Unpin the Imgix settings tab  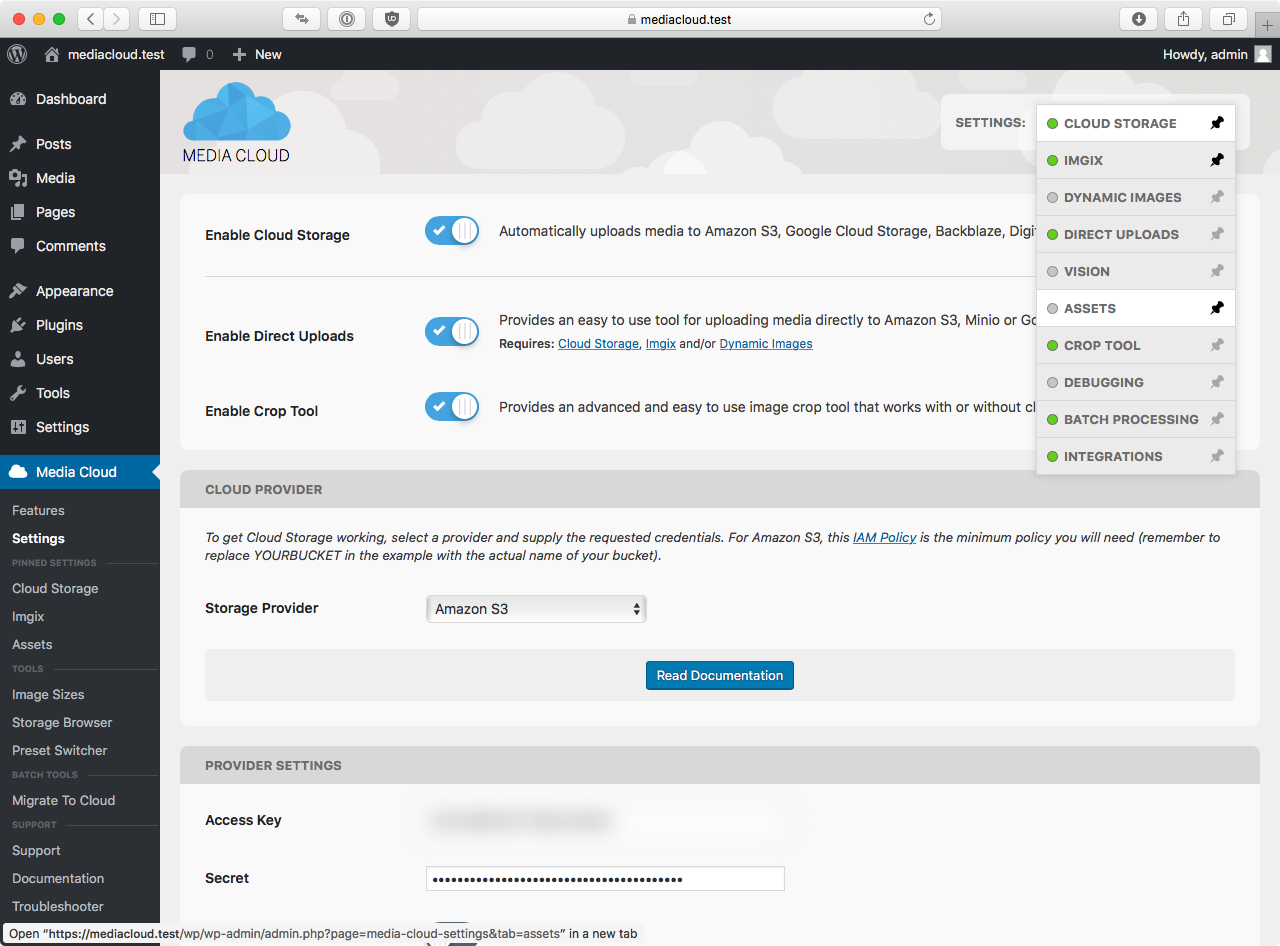click(1216, 160)
